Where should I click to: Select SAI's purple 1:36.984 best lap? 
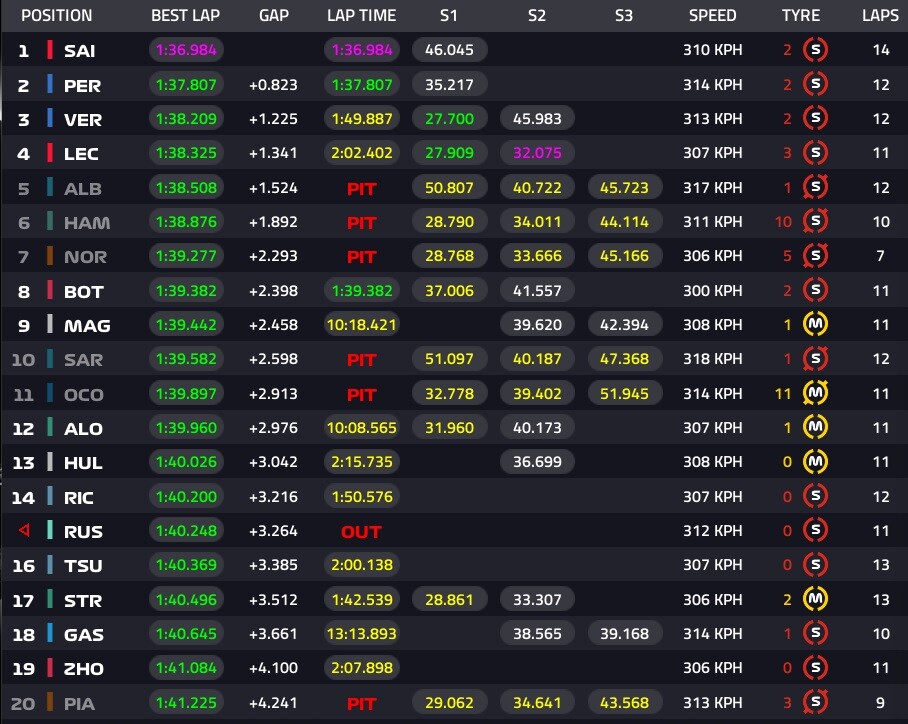pos(185,50)
